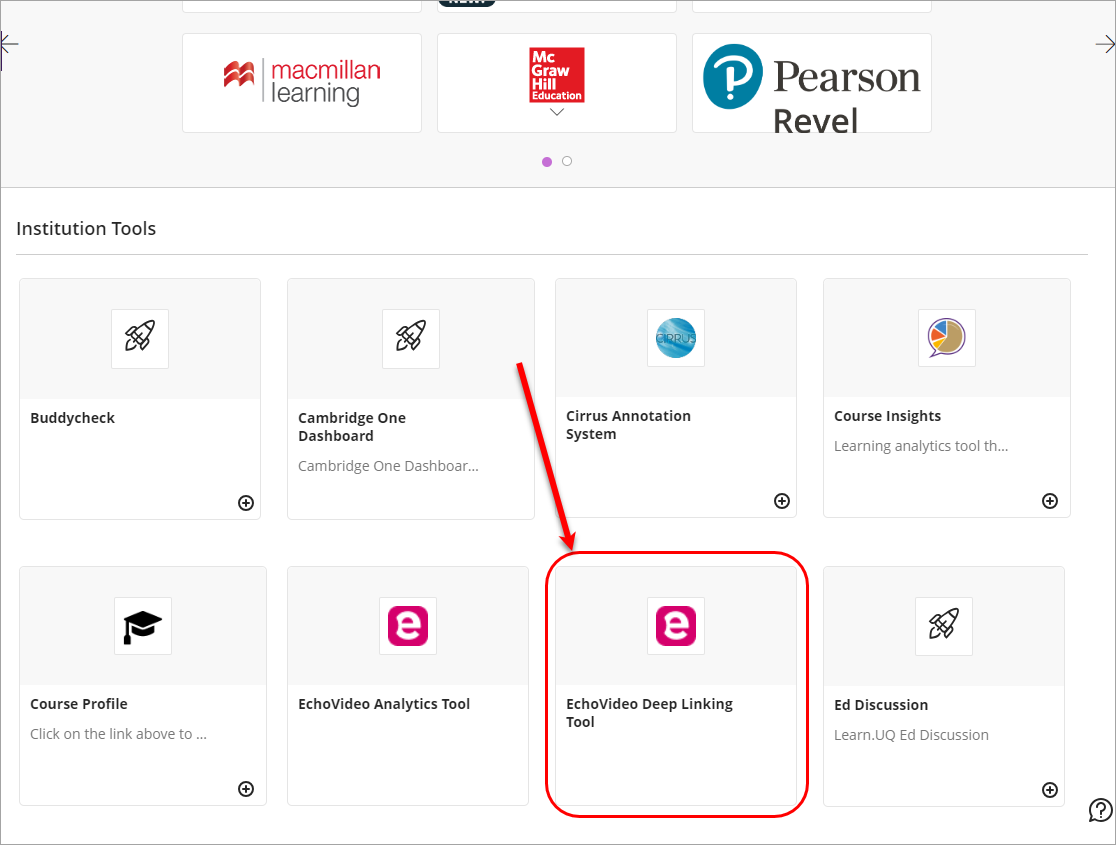Select the Course Profile graduation cap icon
This screenshot has width=1116, height=845.
click(x=142, y=626)
